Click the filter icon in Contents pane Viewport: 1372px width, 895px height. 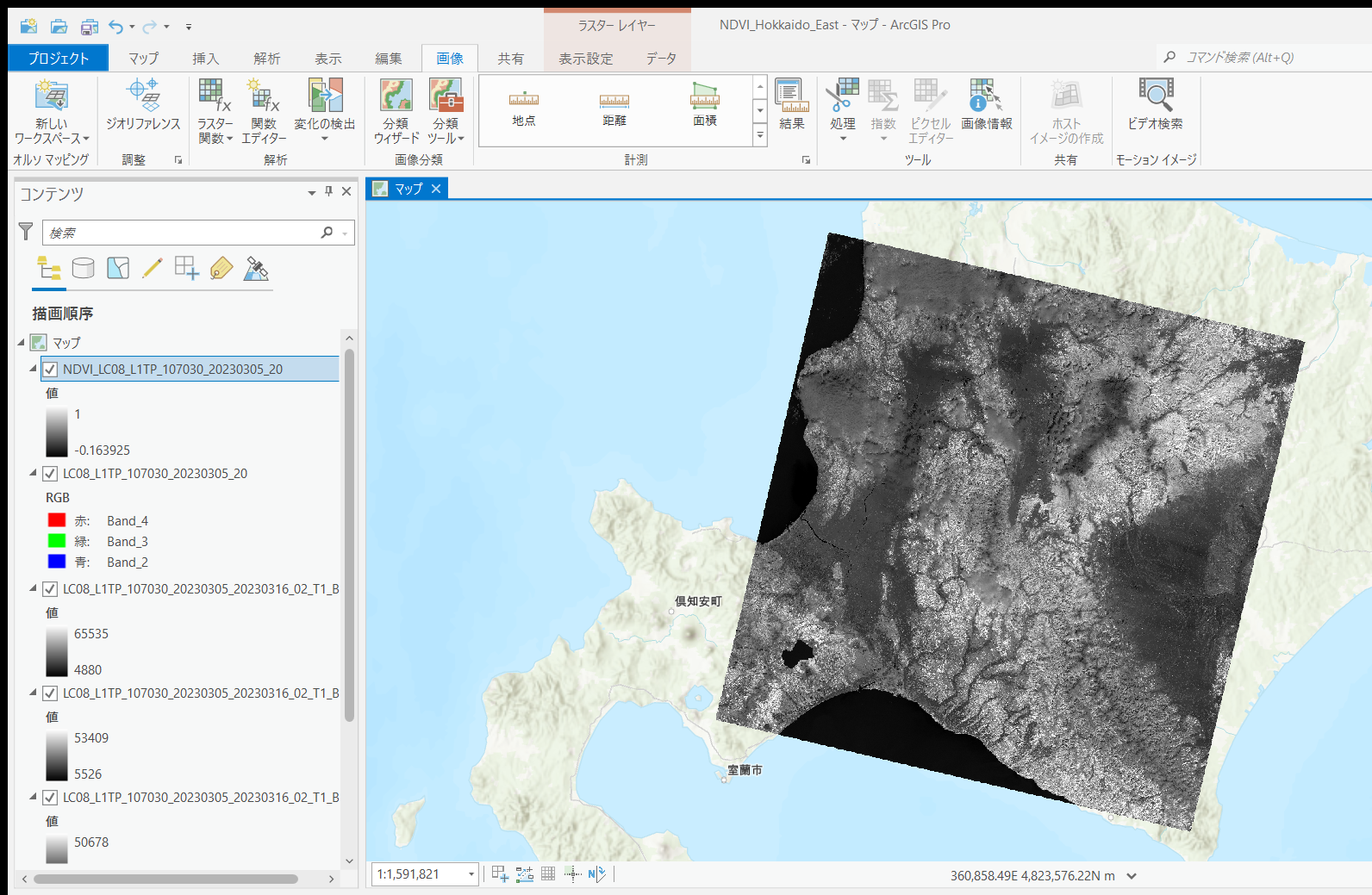(x=26, y=232)
